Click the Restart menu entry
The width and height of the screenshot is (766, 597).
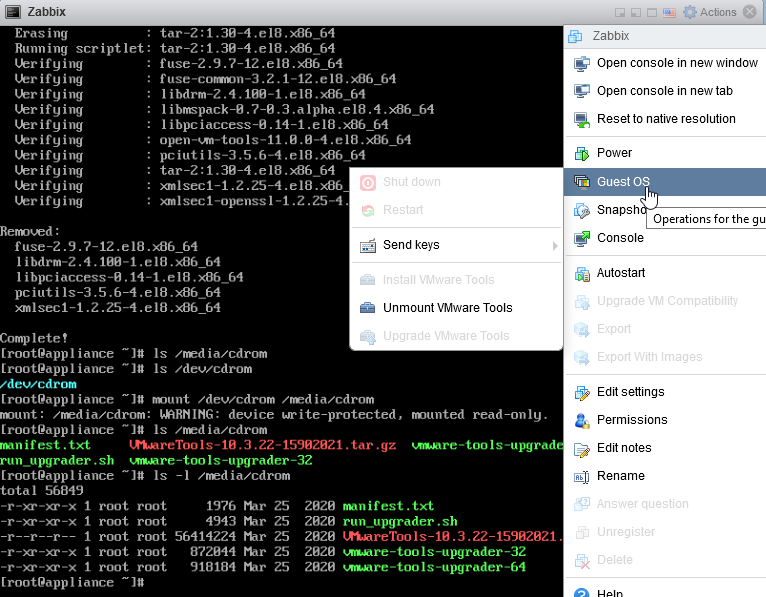403,210
